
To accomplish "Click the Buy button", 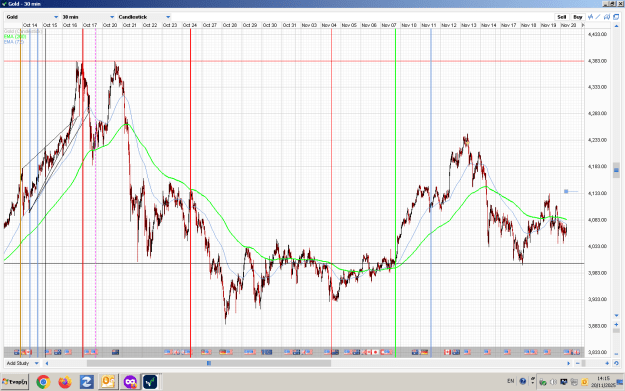I will pyautogui.click(x=578, y=17).
